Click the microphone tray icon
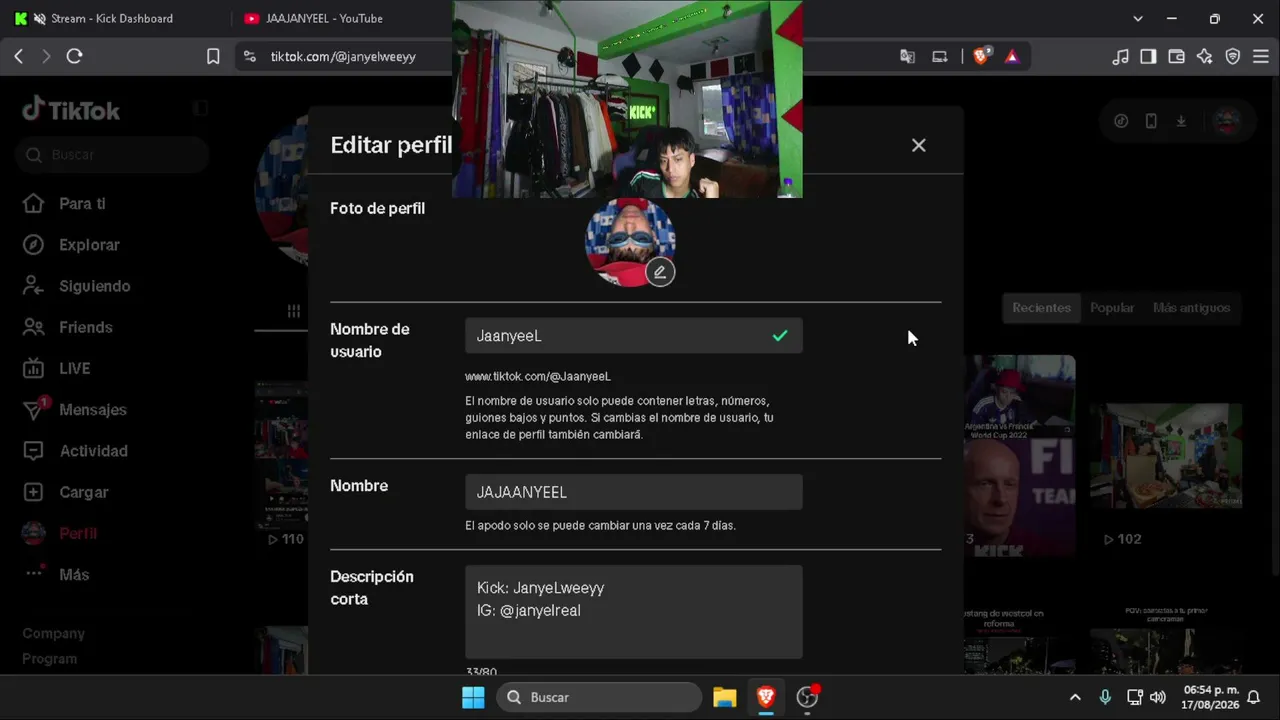1280x720 pixels. click(1105, 697)
